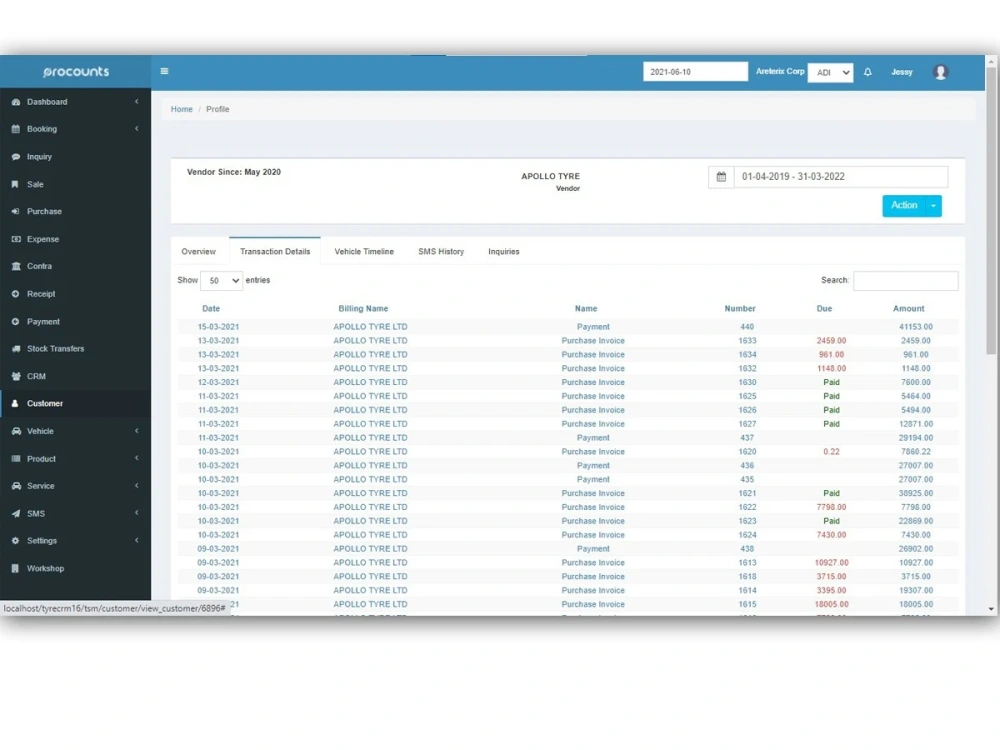The height and width of the screenshot is (750, 1000).
Task: Click the Payment circle icon in sidebar
Action: point(16,322)
